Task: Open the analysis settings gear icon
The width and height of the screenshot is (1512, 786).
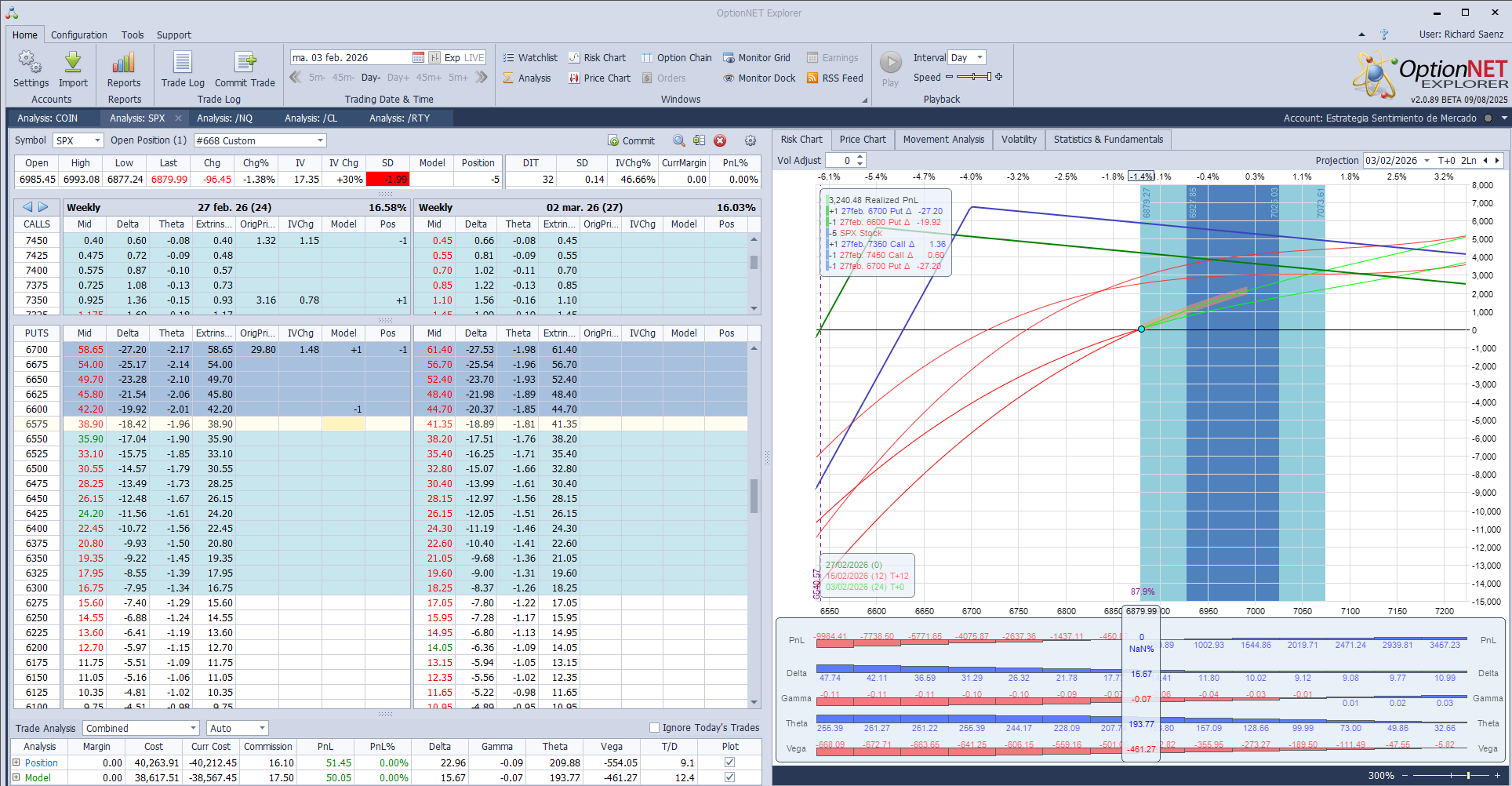Action: (751, 140)
